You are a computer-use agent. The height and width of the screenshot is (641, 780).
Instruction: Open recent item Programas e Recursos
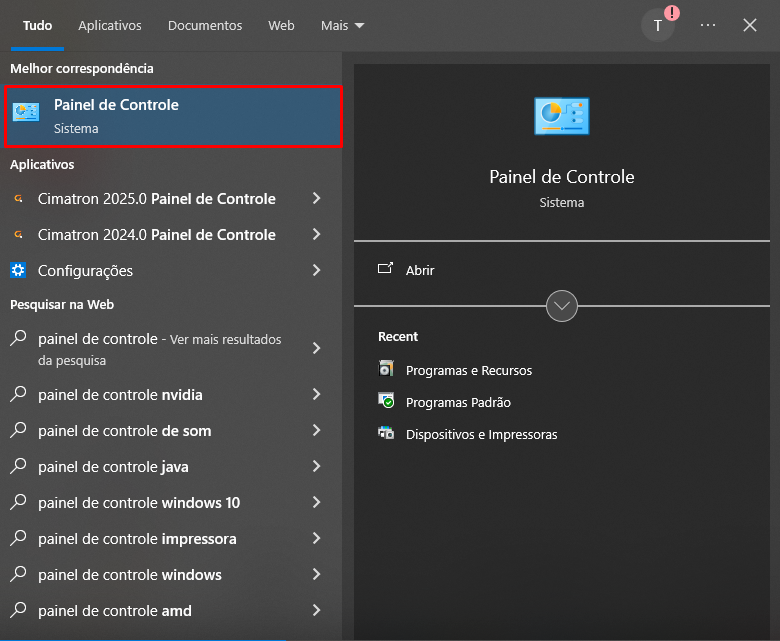(x=469, y=370)
